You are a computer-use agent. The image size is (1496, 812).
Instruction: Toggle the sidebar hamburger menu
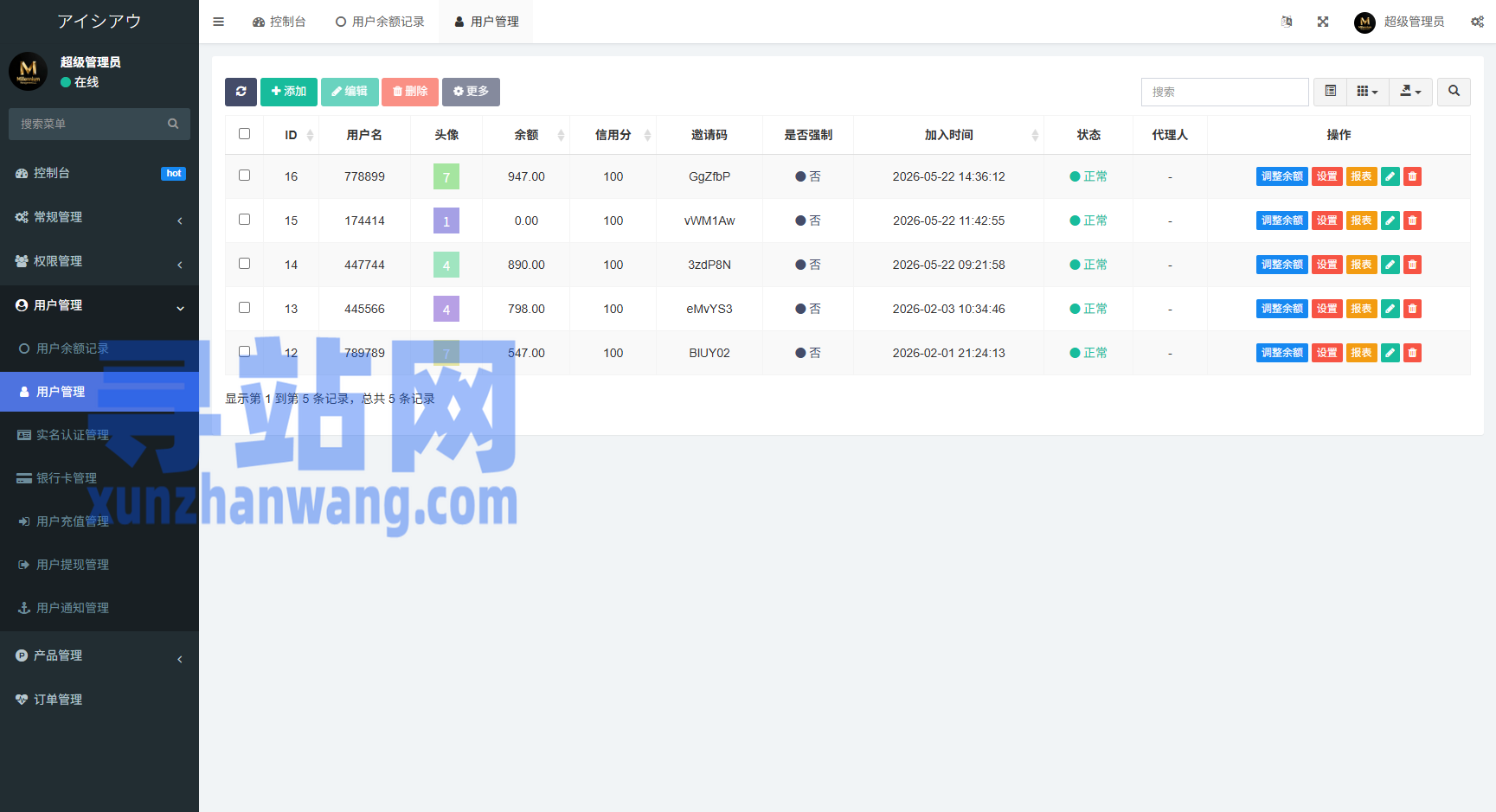click(x=218, y=22)
